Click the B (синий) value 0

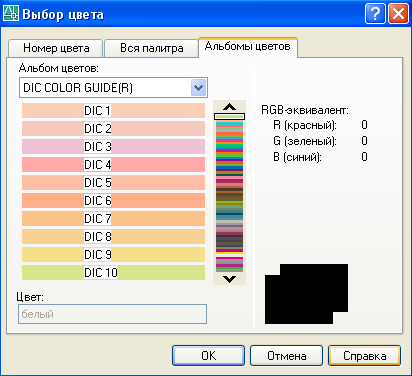[364, 157]
